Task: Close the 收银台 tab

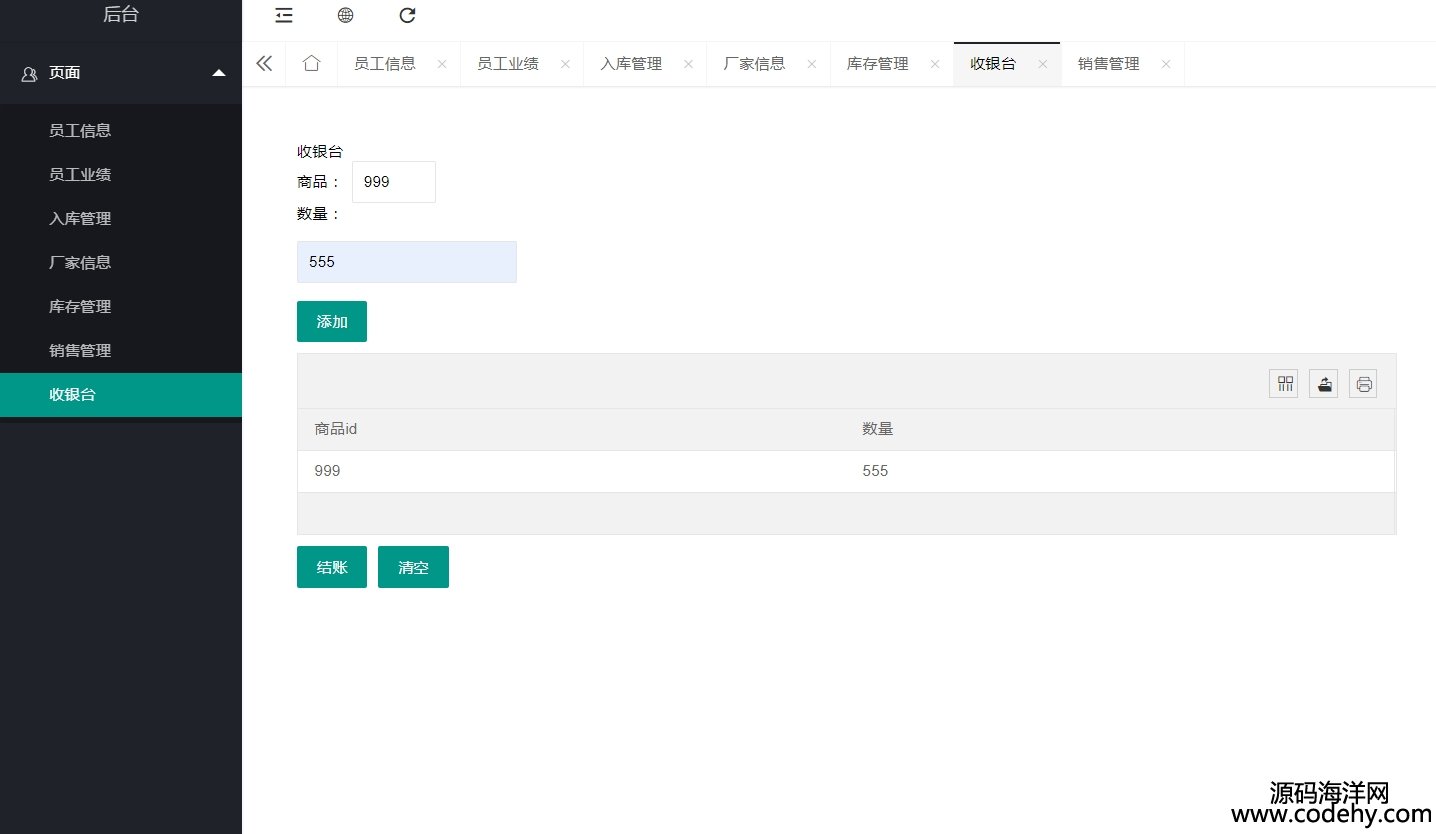Action: [x=1042, y=64]
